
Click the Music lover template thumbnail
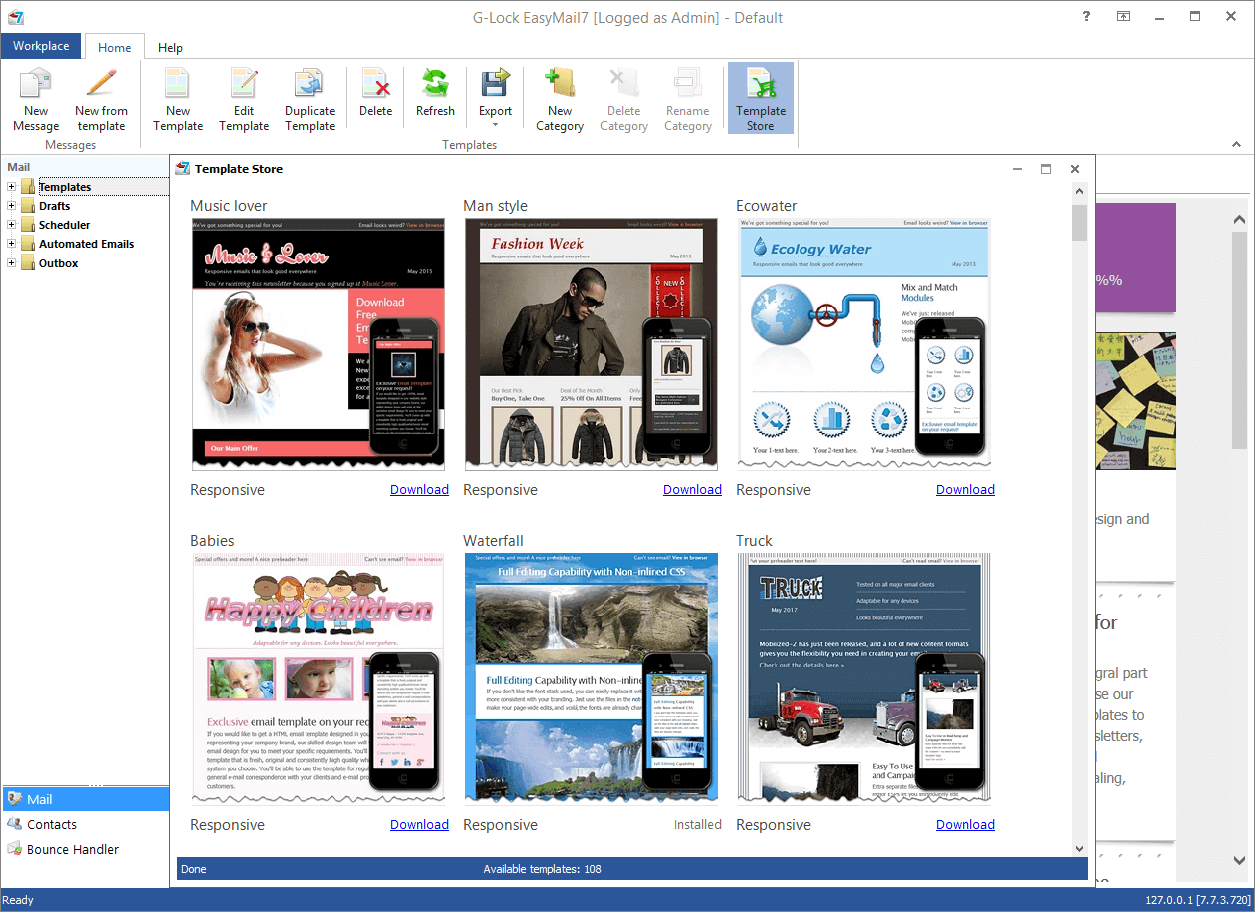pos(318,344)
